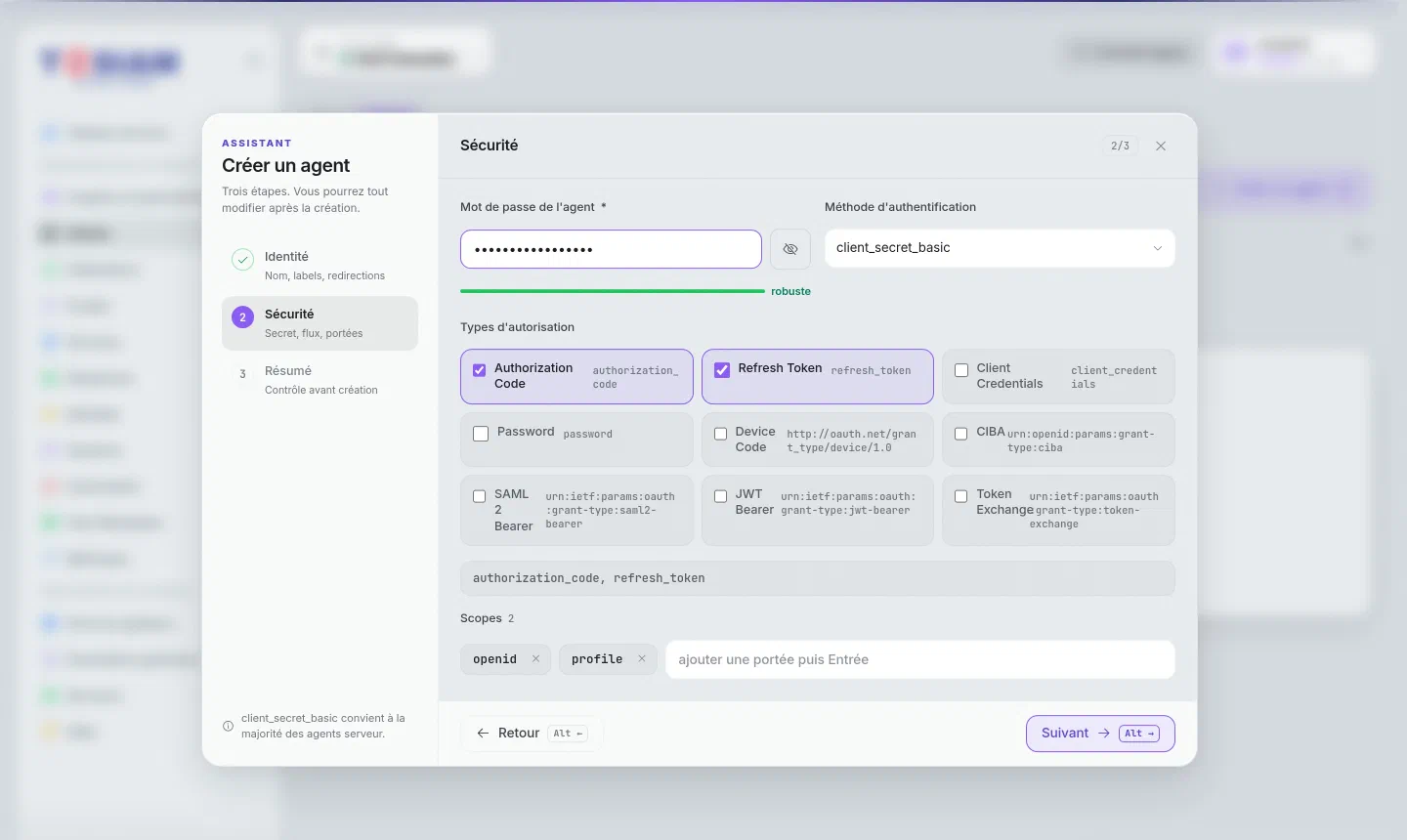The height and width of the screenshot is (840, 1407).
Task: Click the authorization_code, refresh_token summary text
Action: tap(589, 578)
